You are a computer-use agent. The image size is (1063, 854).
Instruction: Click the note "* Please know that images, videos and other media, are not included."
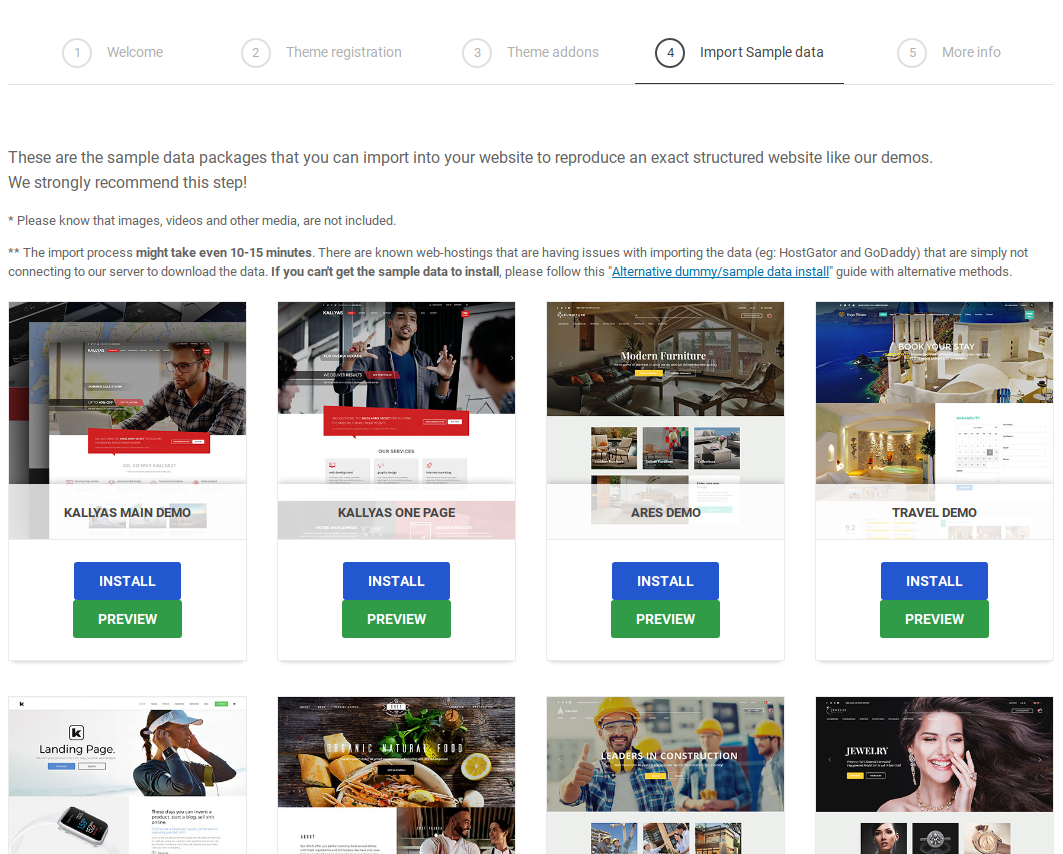click(x=202, y=221)
